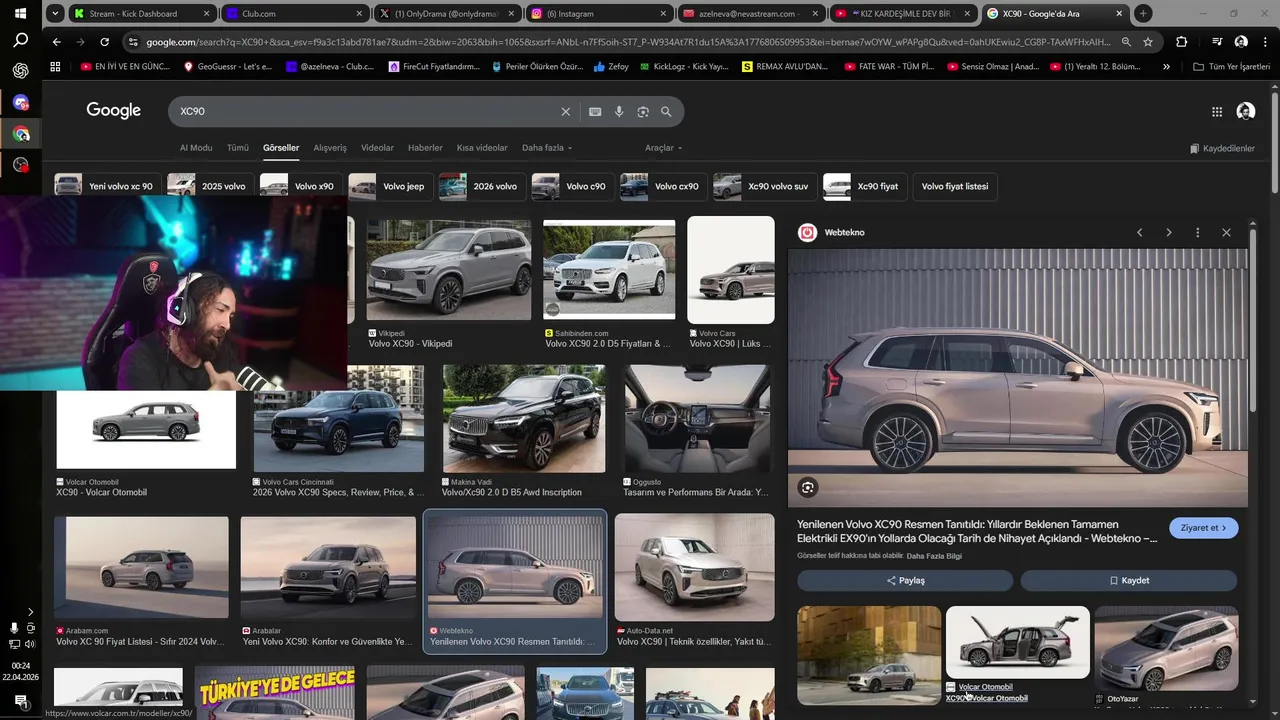This screenshot has width=1280, height=720.
Task: Submit search with the magnifier icon
Action: coord(666,112)
